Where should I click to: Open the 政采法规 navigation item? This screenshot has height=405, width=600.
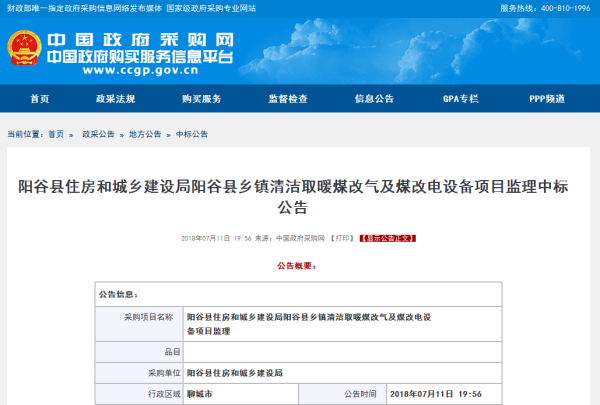tap(116, 99)
